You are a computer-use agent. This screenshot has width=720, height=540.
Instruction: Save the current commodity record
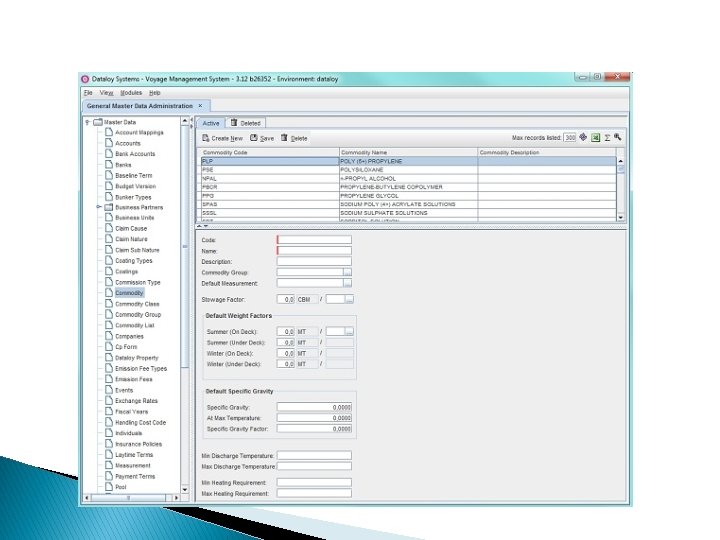click(x=262, y=138)
